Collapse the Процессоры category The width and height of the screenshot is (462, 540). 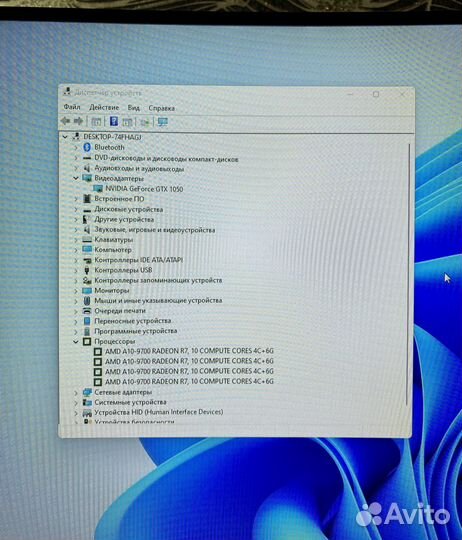[x=76, y=342]
